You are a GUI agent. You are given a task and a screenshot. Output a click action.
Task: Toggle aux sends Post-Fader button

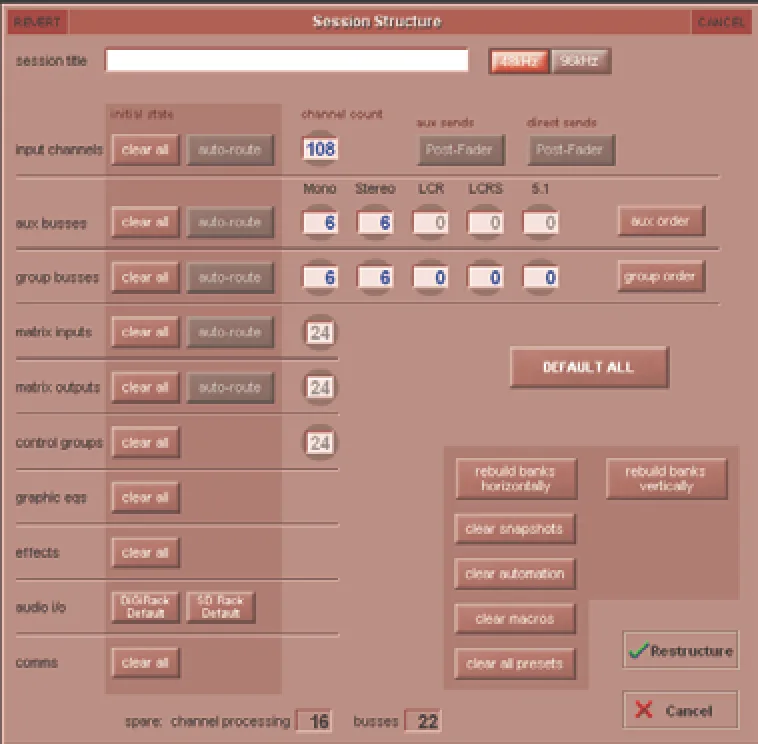coord(461,150)
